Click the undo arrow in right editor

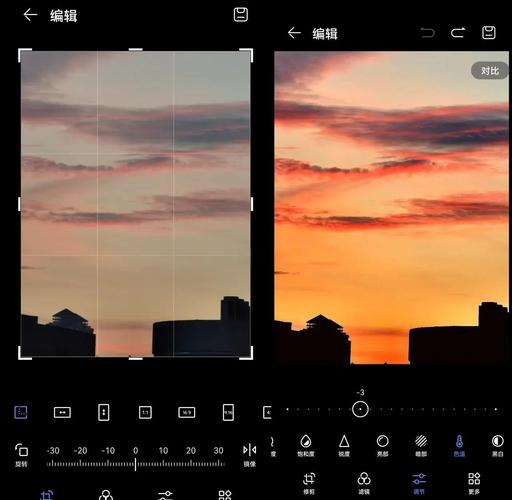coord(428,33)
